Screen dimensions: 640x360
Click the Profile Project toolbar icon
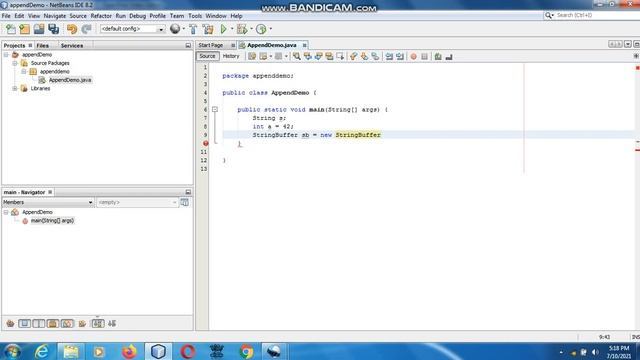point(261,29)
